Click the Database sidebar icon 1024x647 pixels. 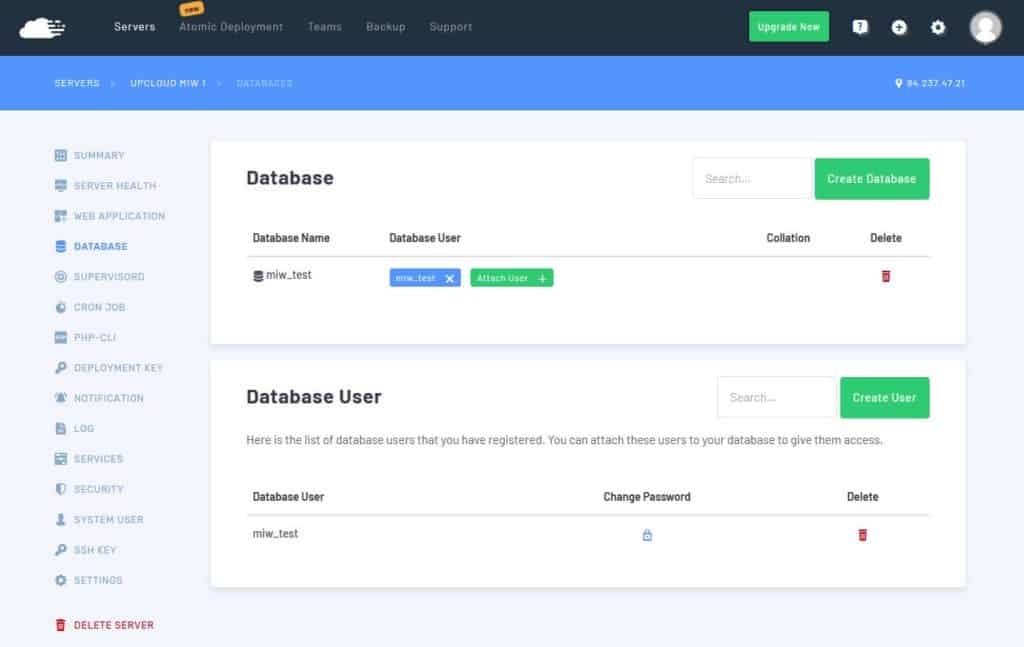pos(61,246)
